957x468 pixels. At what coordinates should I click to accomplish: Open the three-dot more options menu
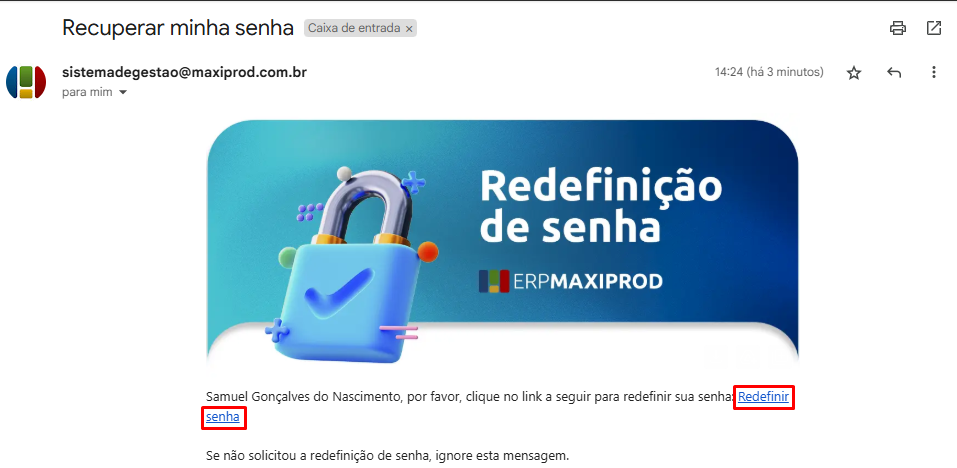(933, 73)
